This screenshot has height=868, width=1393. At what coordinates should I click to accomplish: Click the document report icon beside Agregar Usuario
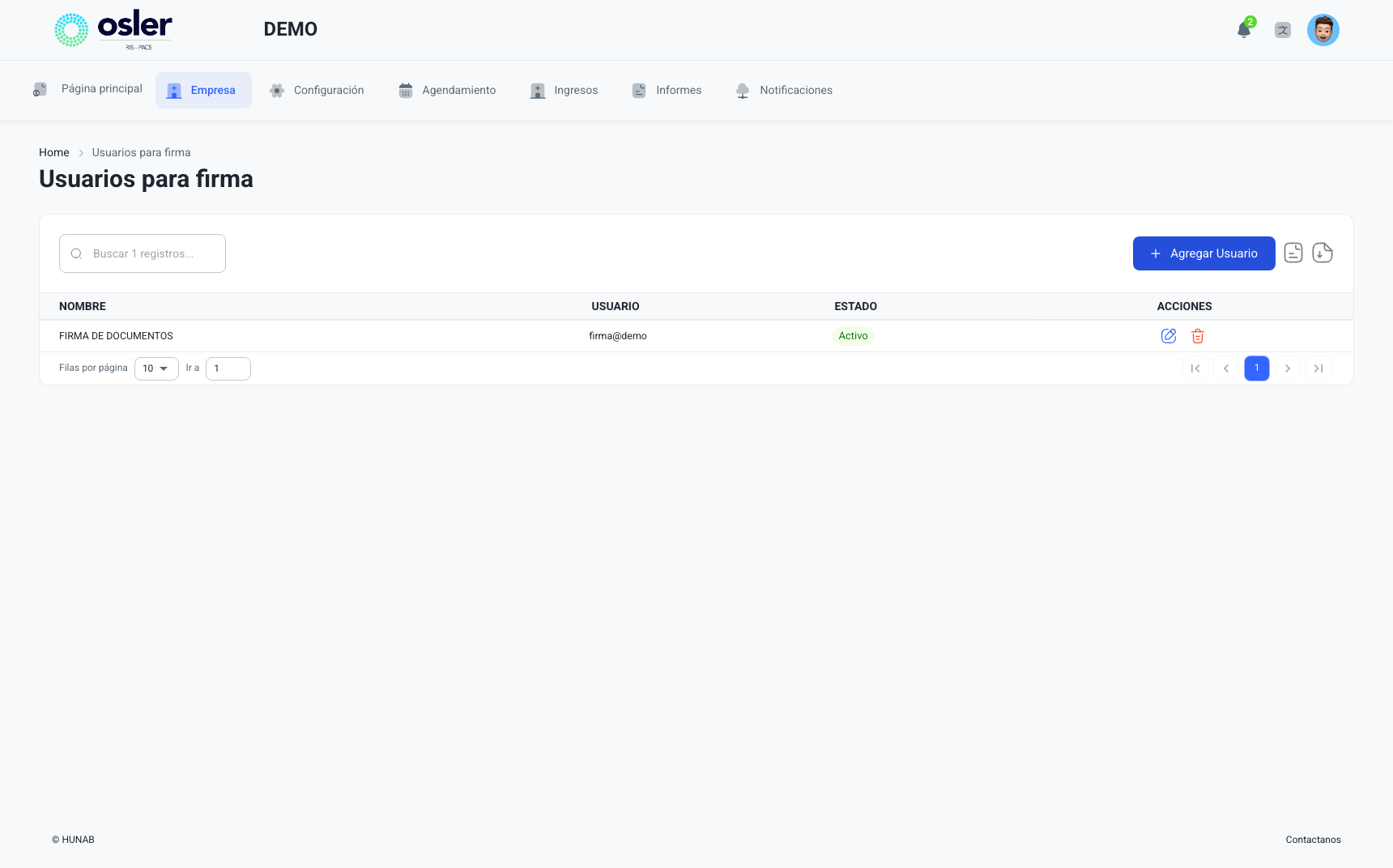(1293, 253)
